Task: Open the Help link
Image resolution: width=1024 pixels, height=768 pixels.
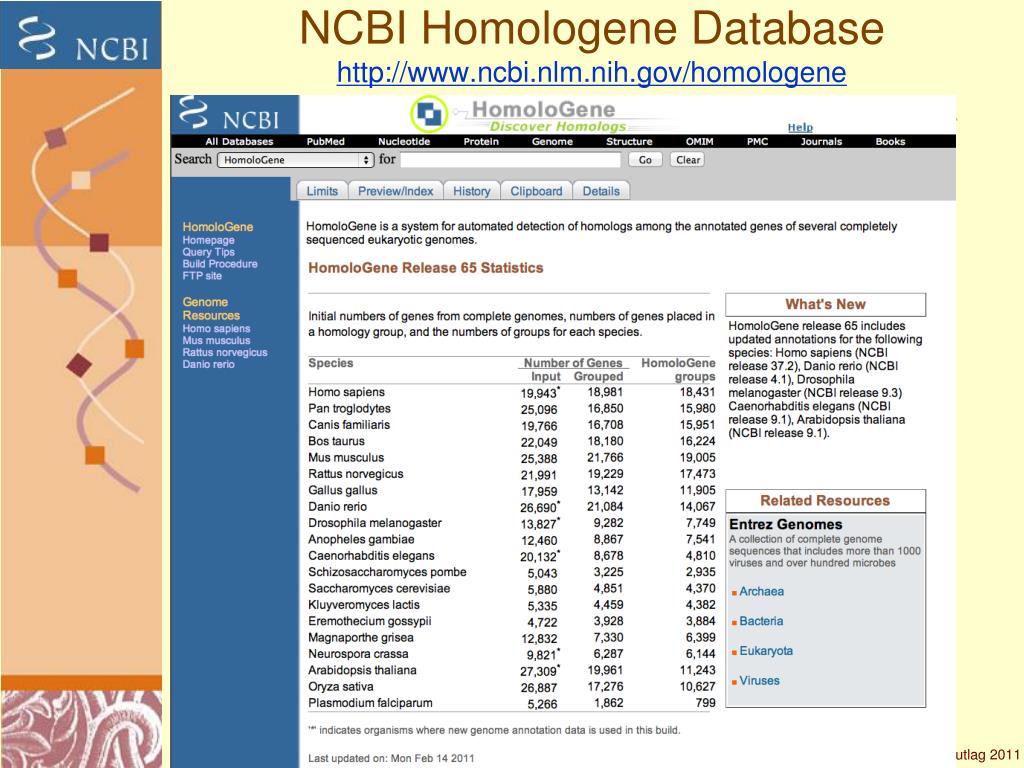Action: [800, 127]
